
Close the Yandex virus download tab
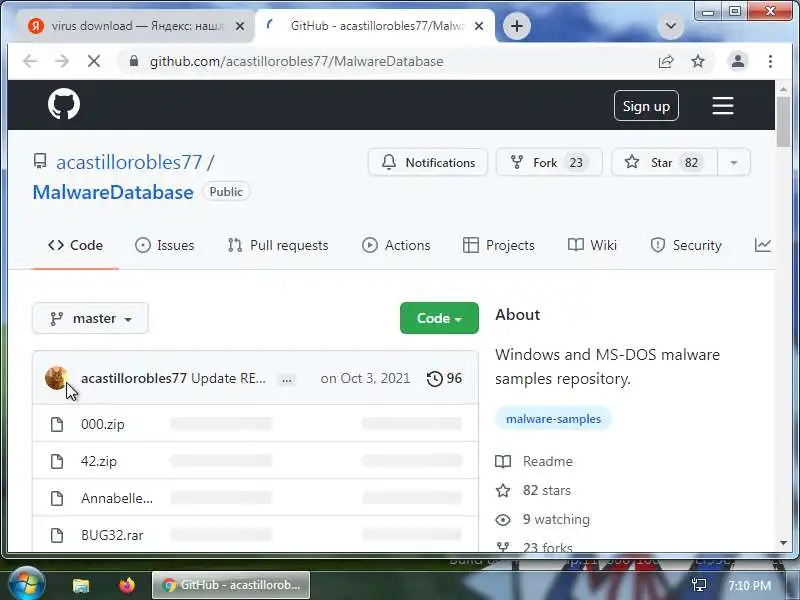240,26
